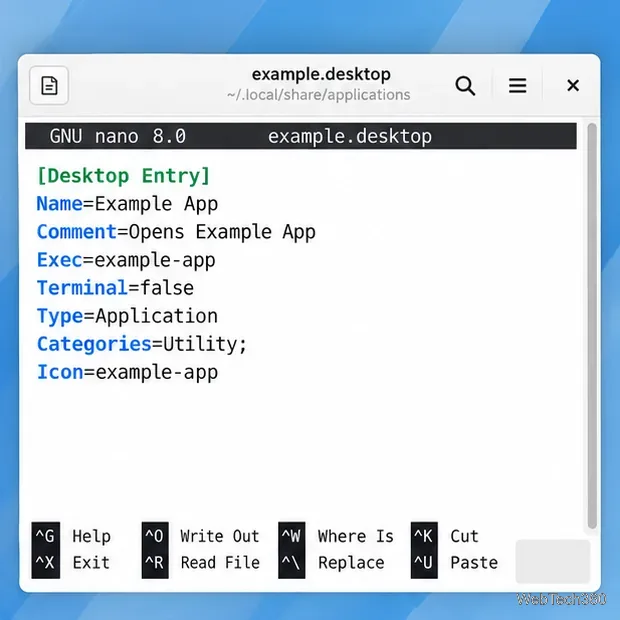620x620 pixels.
Task: Click the ^K shortcut key box
Action: pyautogui.click(x=424, y=536)
